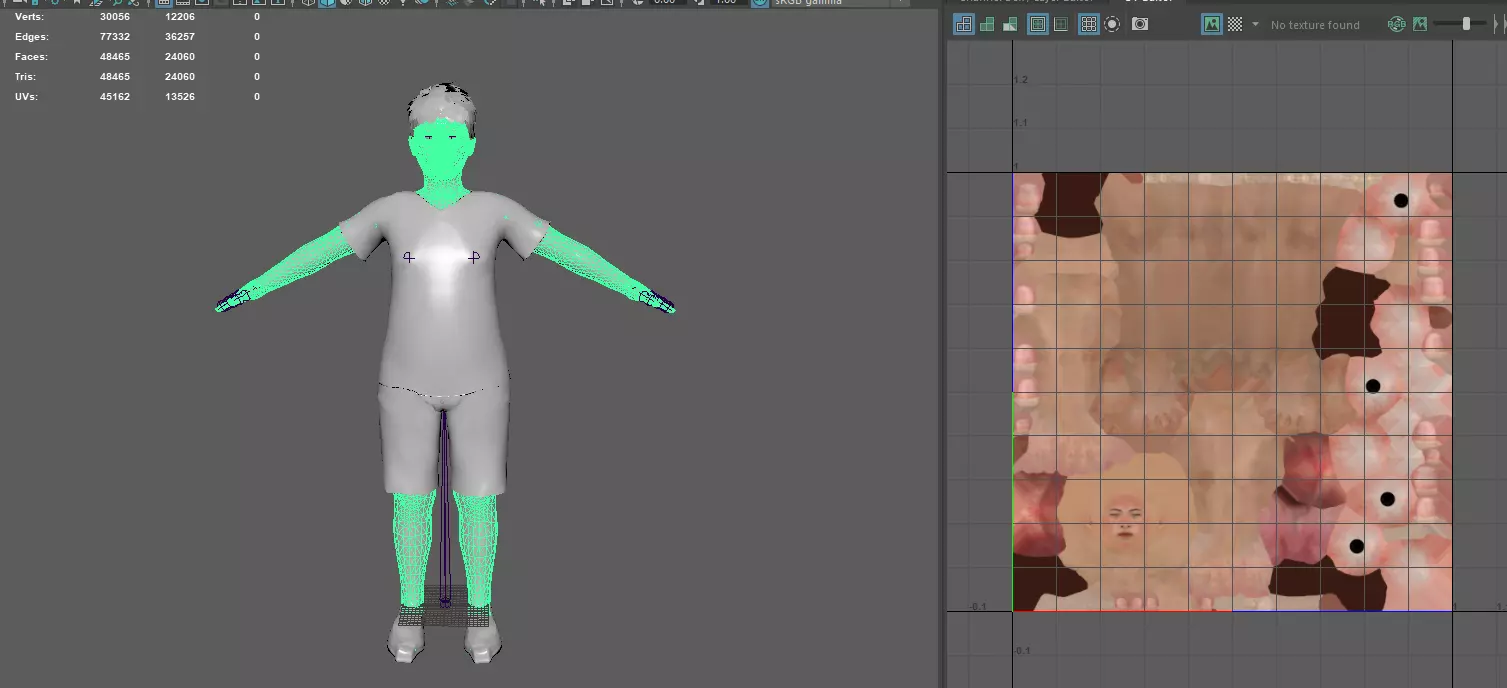Toggle the UV grid display icon
Screen dimensions: 1507x688
coord(1090,24)
